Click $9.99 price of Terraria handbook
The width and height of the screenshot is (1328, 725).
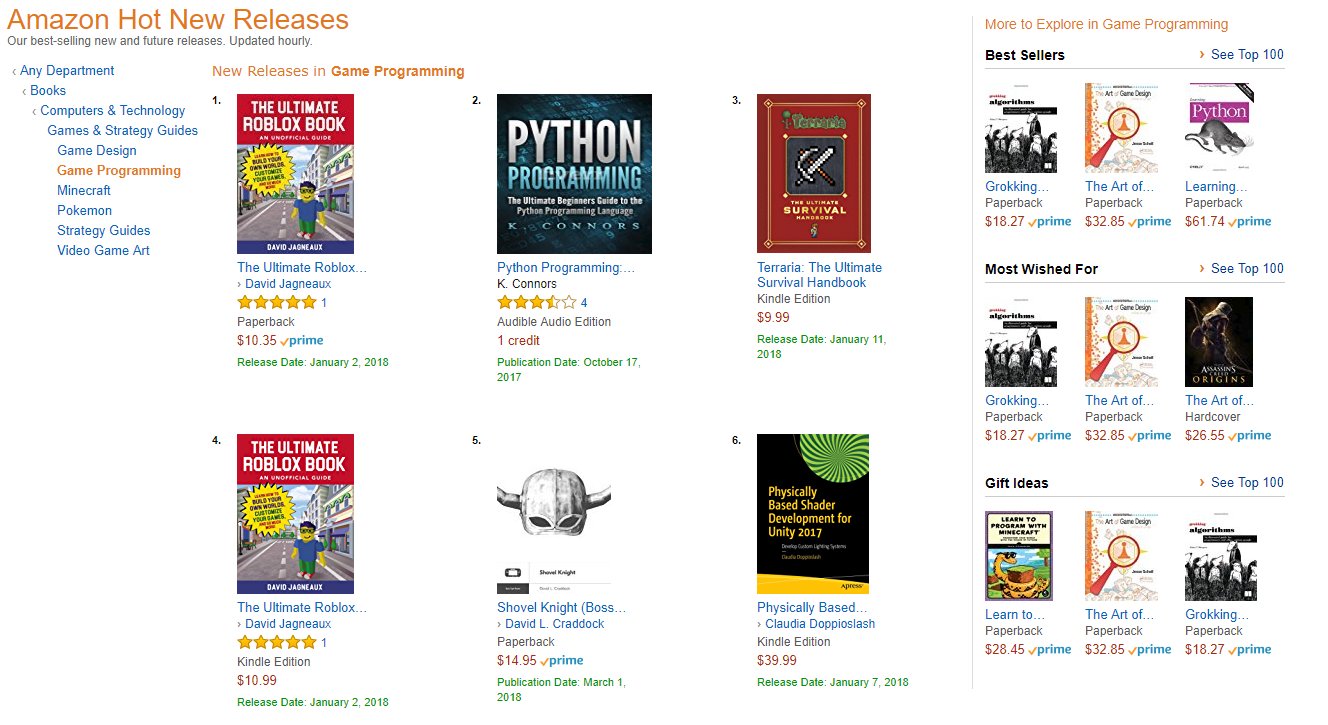pos(773,318)
